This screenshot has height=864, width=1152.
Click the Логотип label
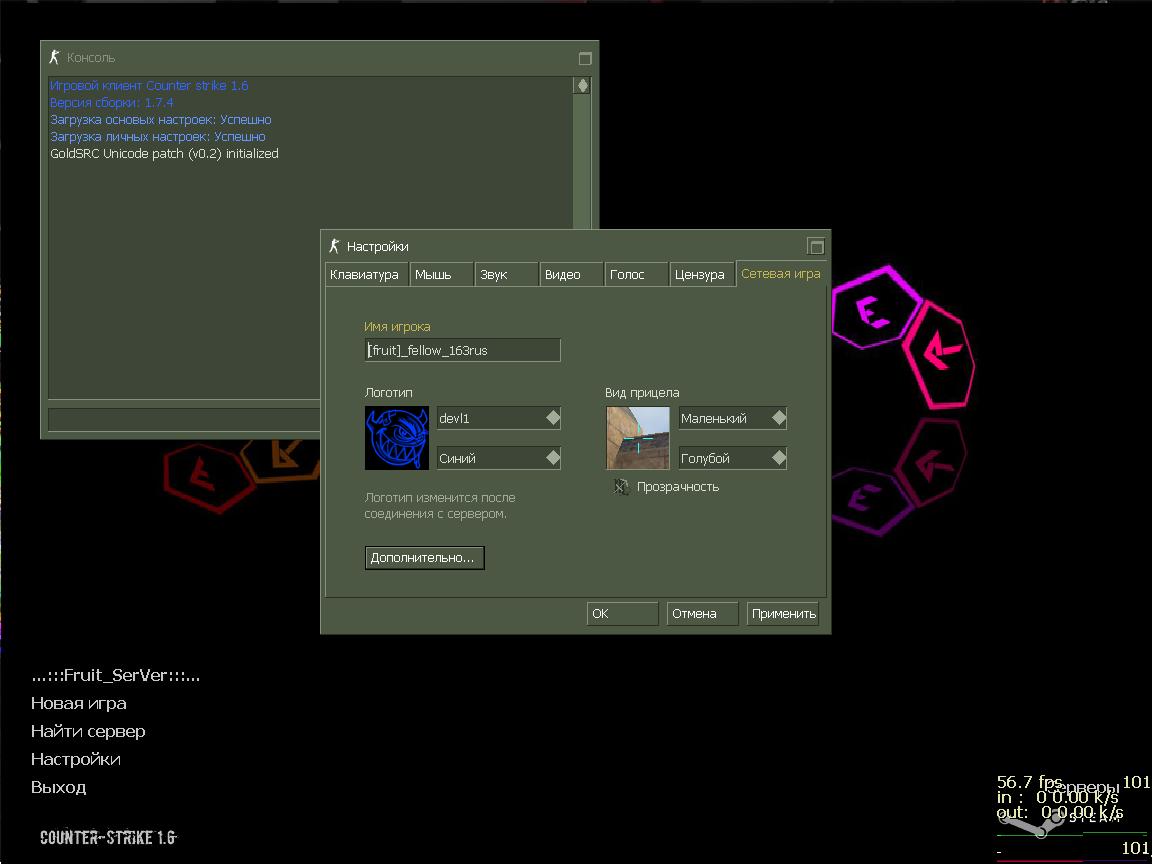tap(389, 392)
